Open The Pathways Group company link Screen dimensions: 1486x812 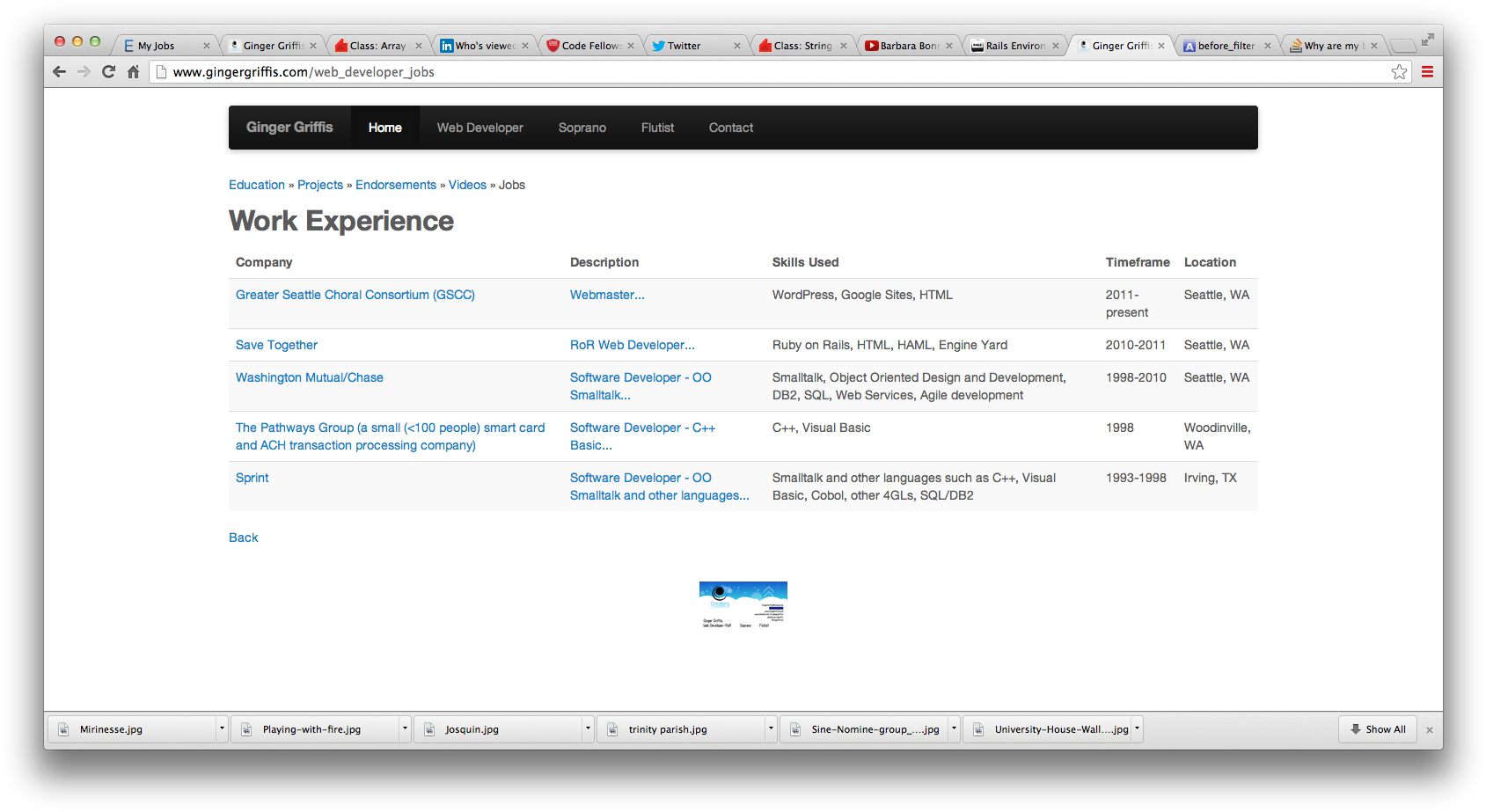pyautogui.click(x=391, y=436)
